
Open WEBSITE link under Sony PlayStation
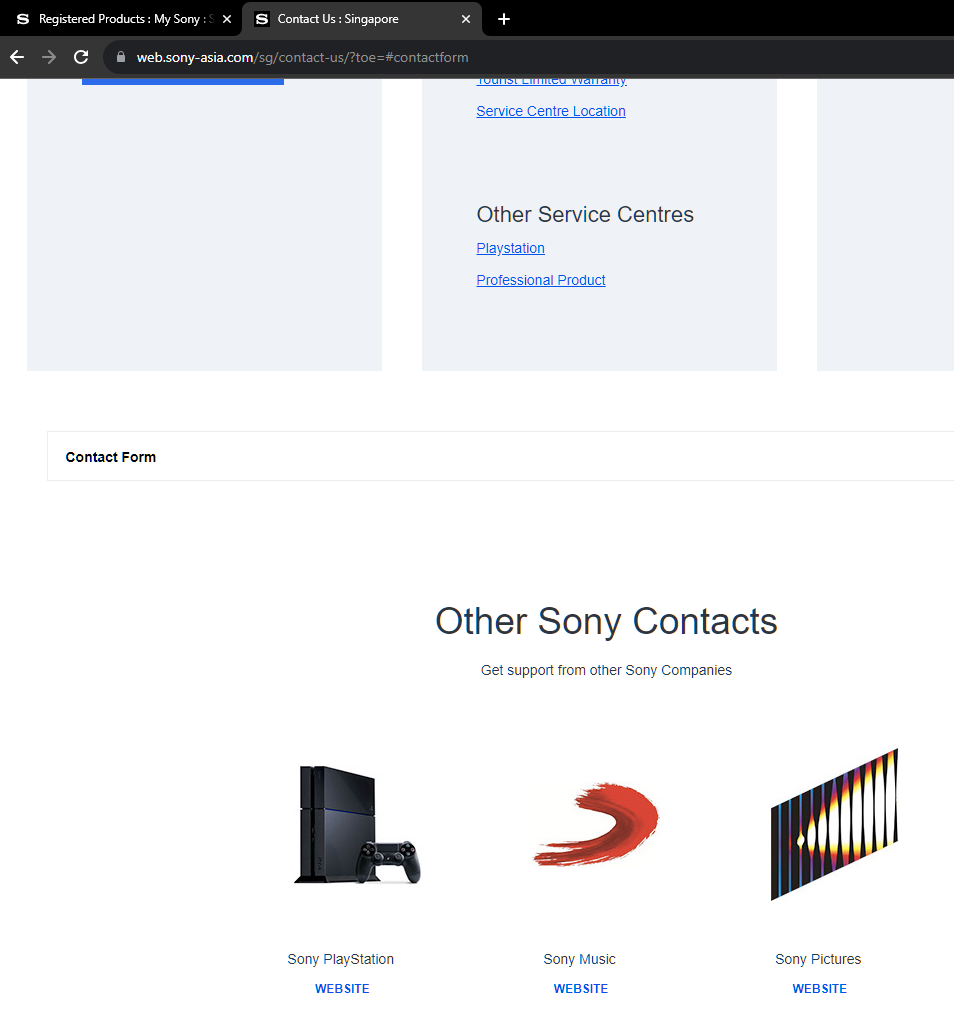(x=342, y=988)
